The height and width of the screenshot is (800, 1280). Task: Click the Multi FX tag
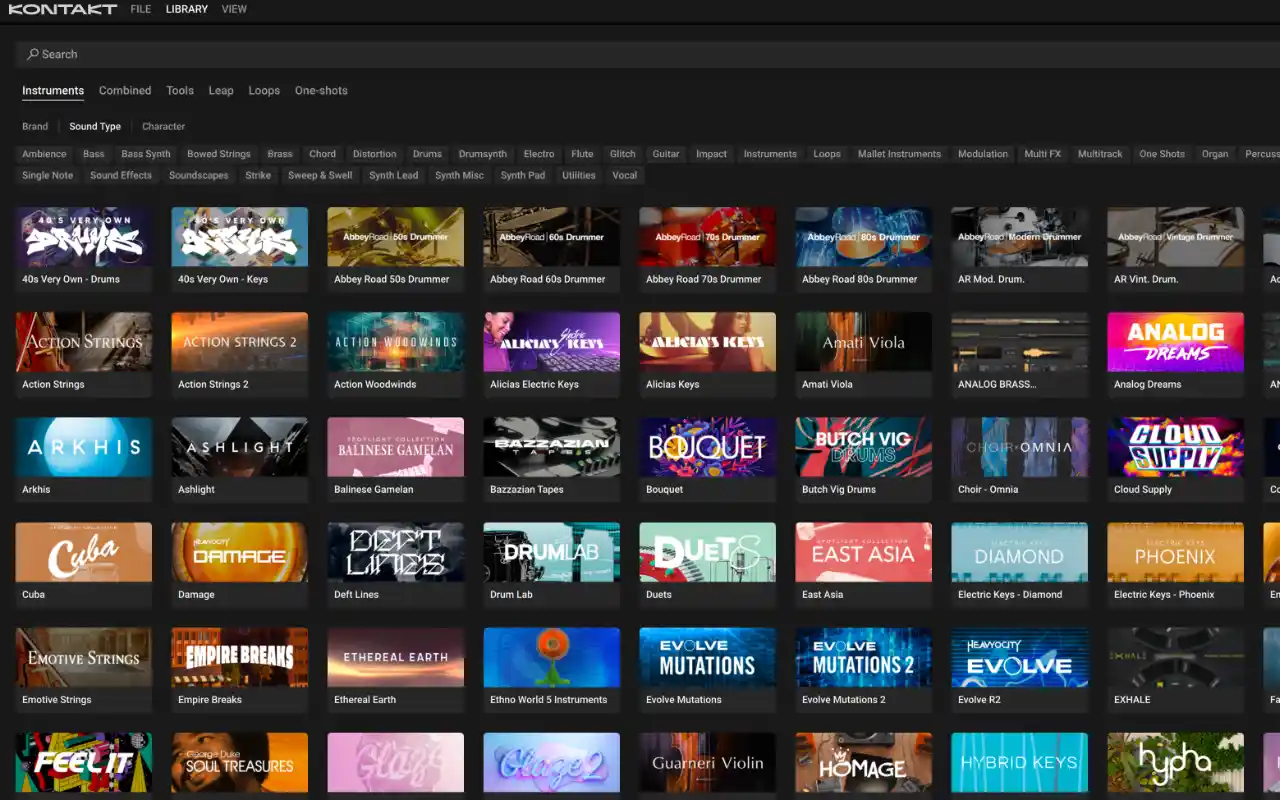coord(1042,154)
